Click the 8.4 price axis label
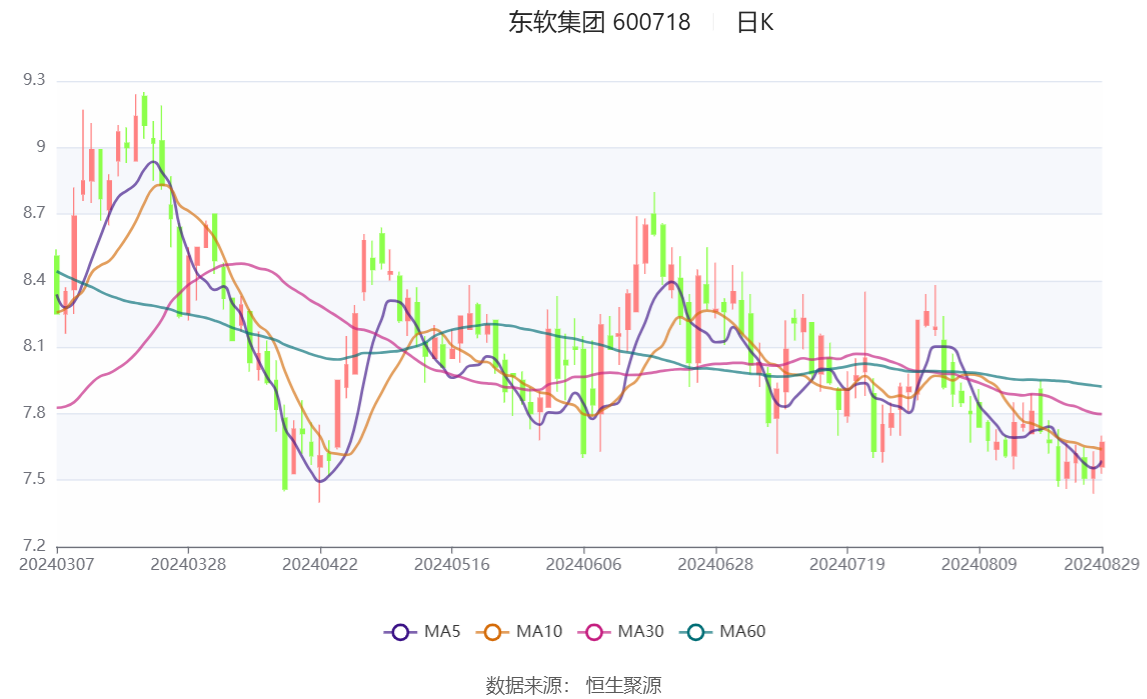 34,279
